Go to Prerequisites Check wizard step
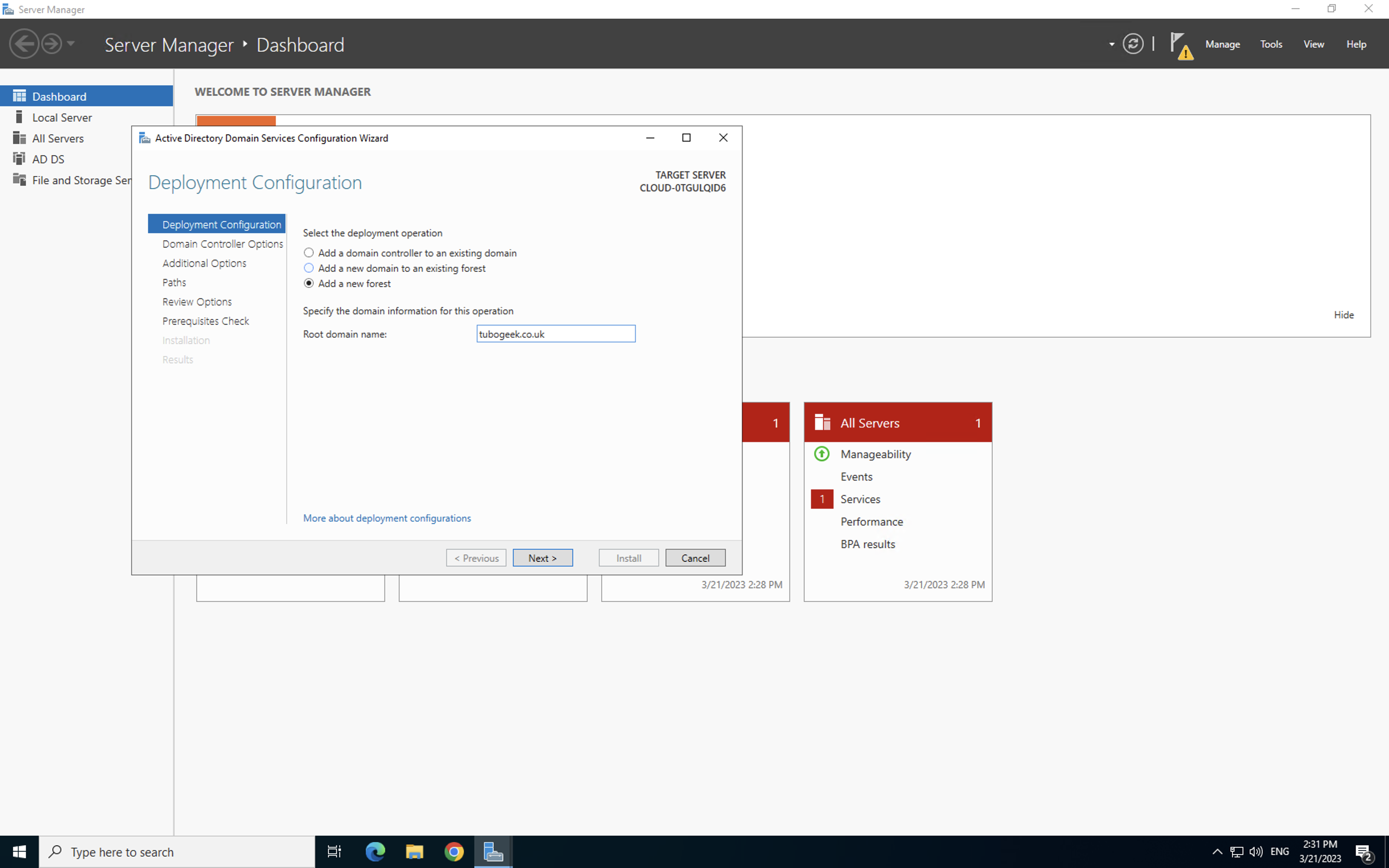 point(205,321)
